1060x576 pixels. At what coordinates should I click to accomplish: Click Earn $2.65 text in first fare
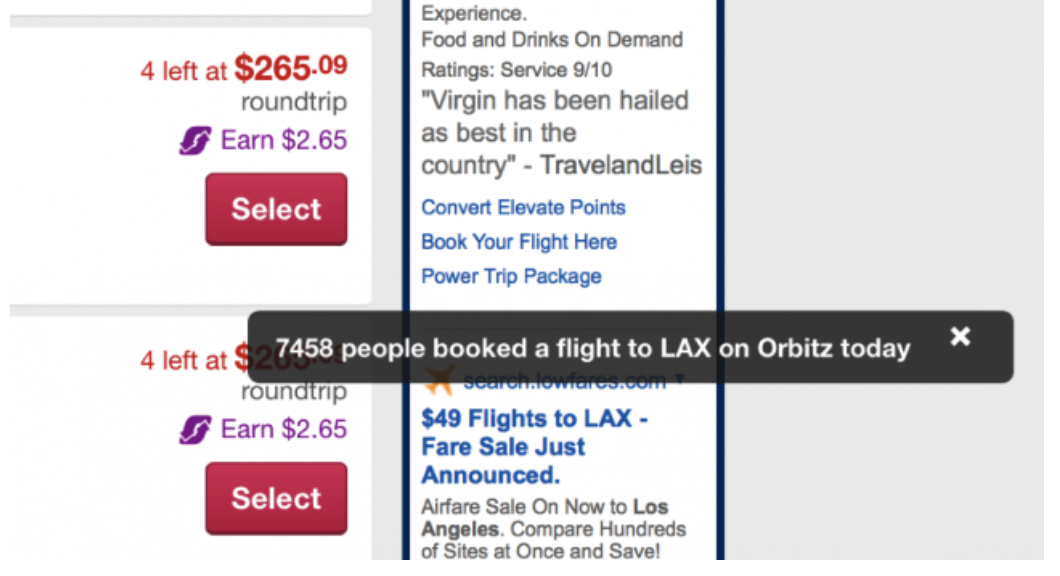(x=283, y=140)
